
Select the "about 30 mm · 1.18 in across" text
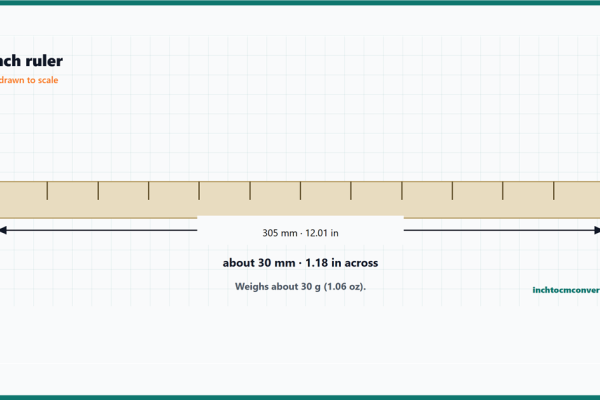[x=300, y=263]
